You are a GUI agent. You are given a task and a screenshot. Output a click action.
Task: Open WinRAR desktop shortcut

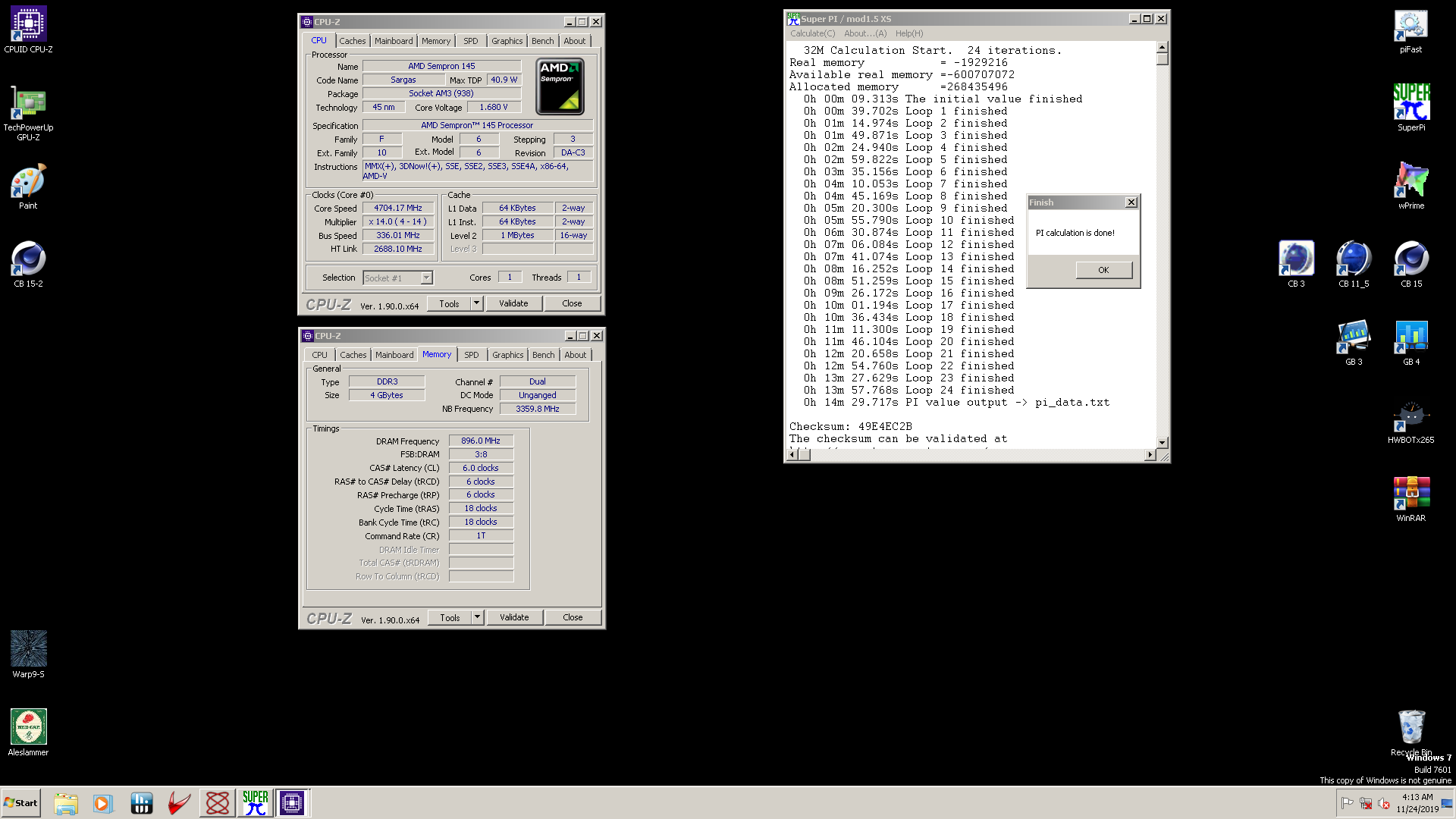coord(1410,499)
